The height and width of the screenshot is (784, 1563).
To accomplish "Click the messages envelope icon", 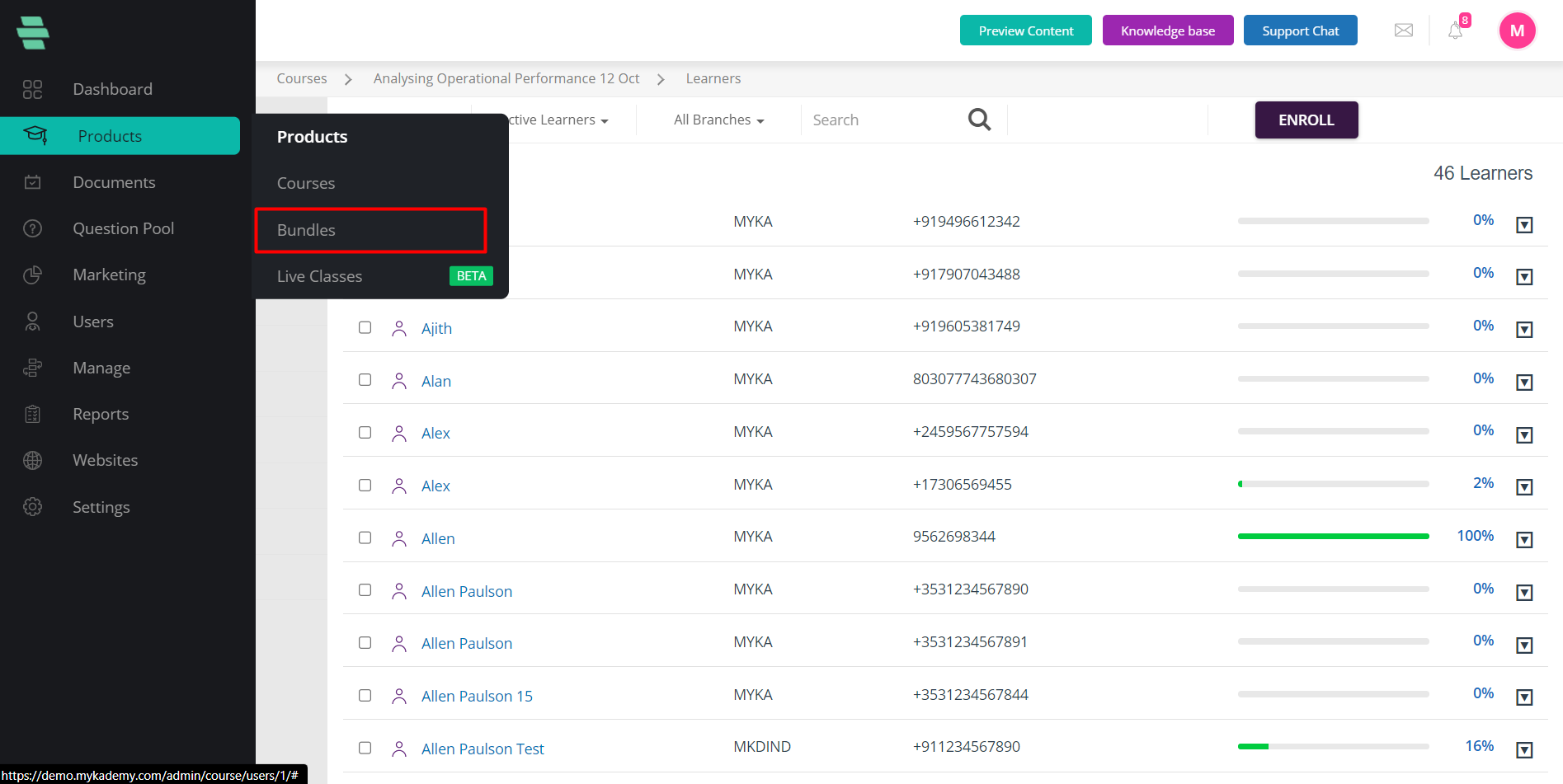I will tap(1403, 30).
